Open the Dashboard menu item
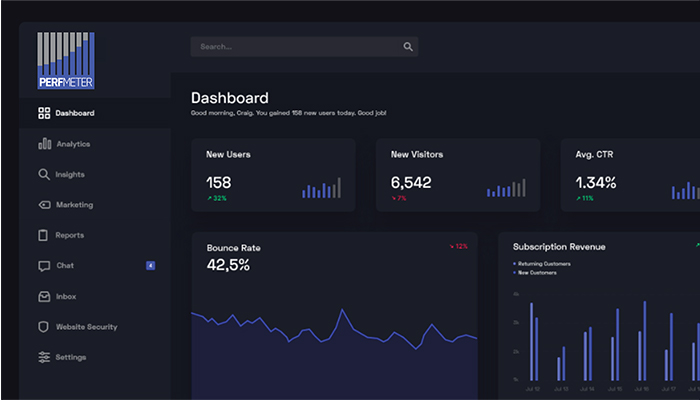This screenshot has width=700, height=400. pyautogui.click(x=95, y=113)
